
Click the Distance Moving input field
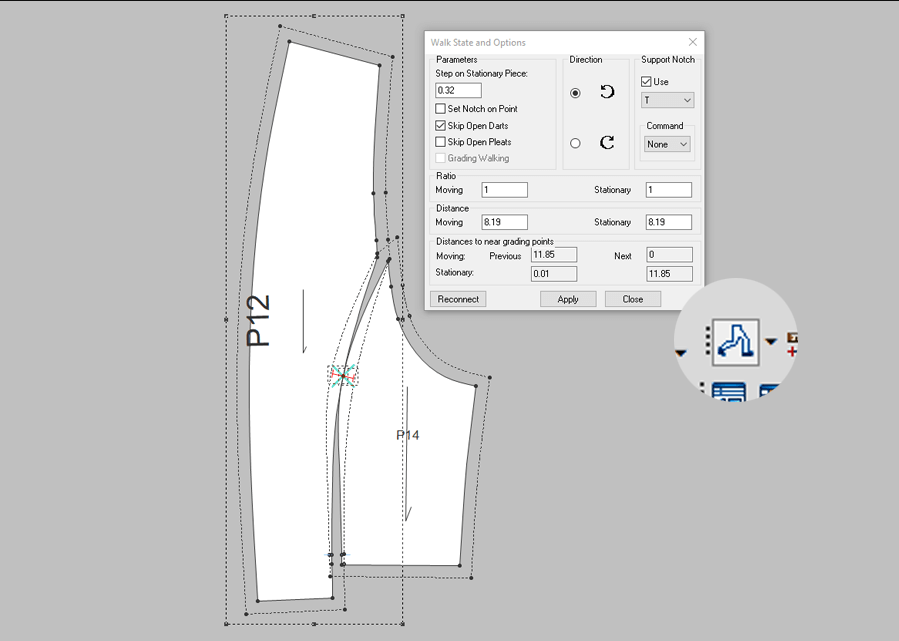pos(504,222)
